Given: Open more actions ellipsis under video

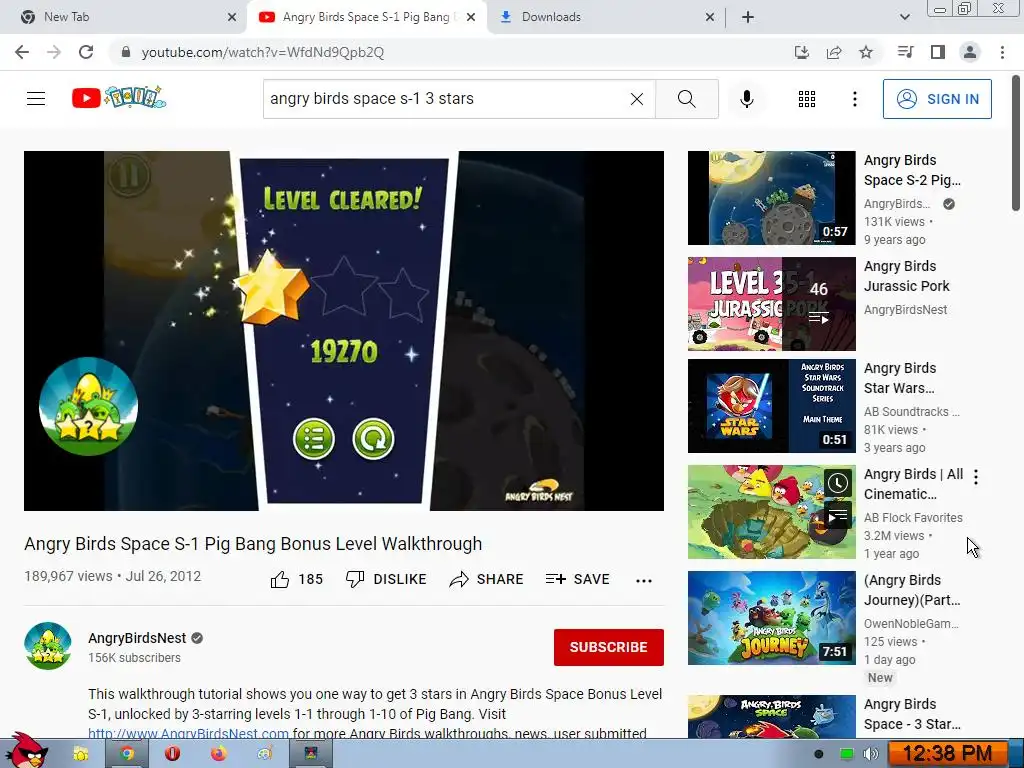Looking at the screenshot, I should pos(644,581).
